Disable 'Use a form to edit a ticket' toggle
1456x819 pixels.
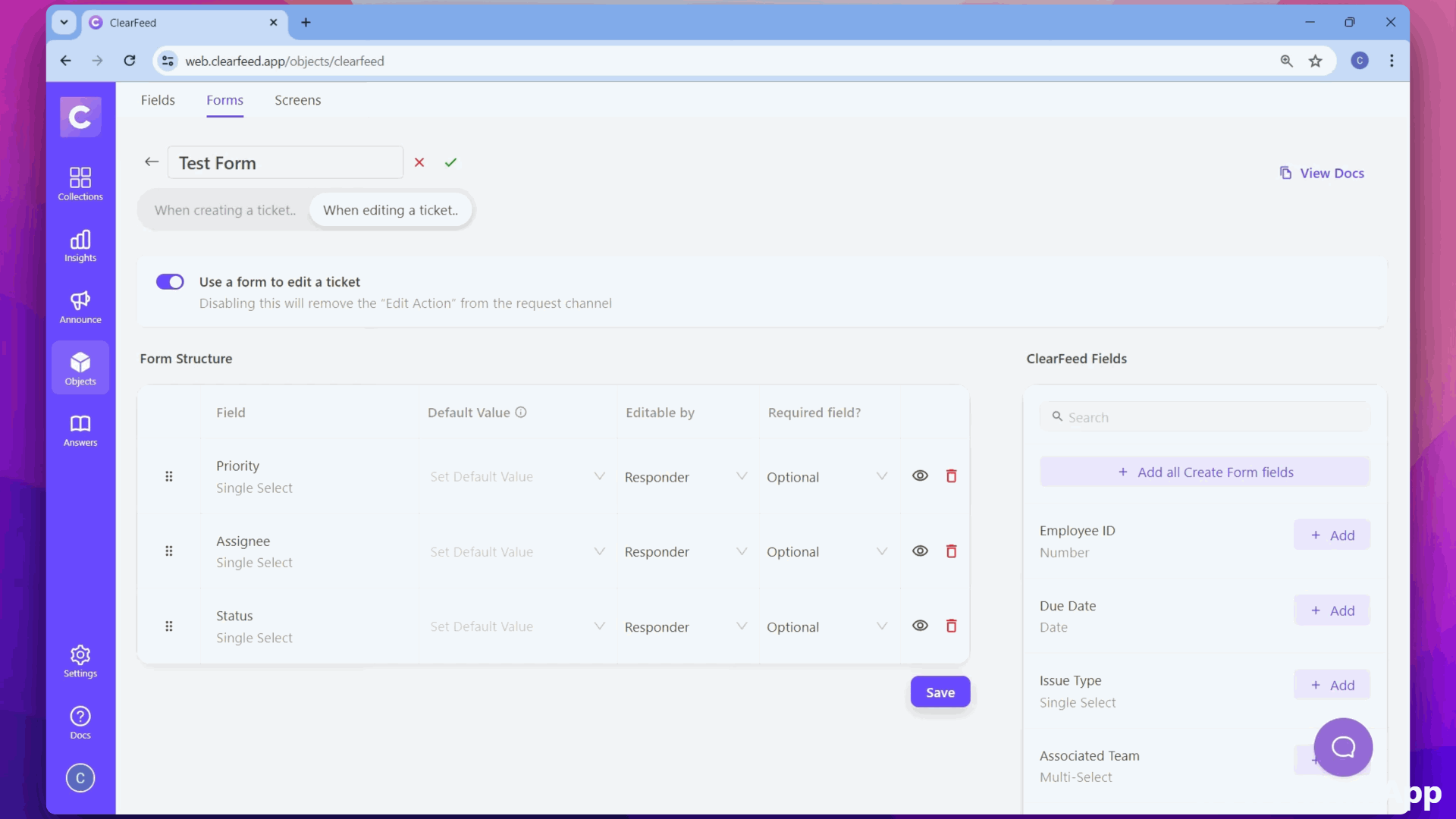170,282
